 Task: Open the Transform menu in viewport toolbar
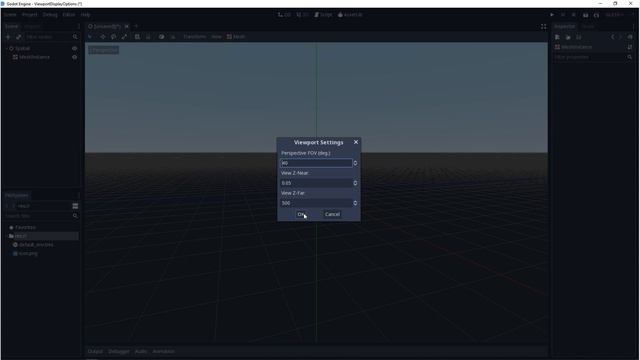point(195,37)
